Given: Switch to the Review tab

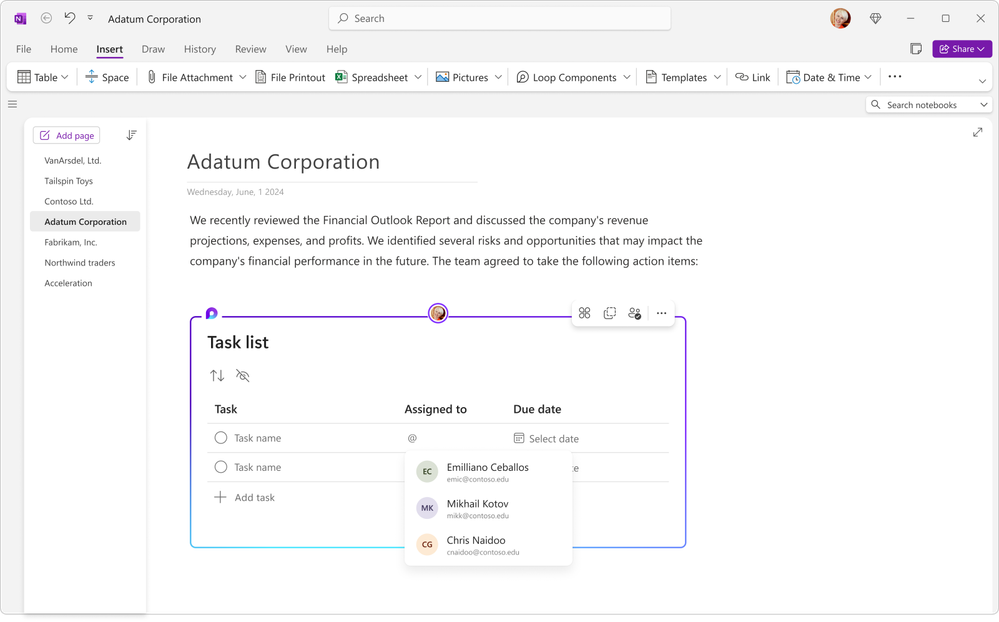Looking at the screenshot, I should tap(250, 49).
